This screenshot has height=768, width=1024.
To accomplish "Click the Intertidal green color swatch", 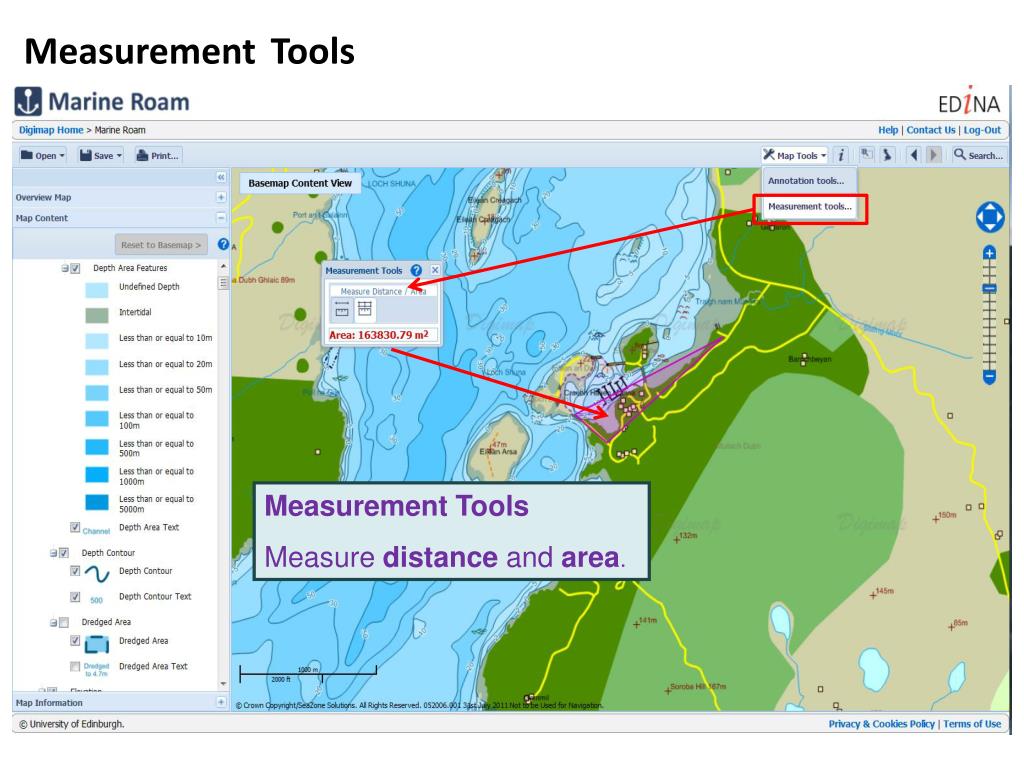I will pos(97,315).
